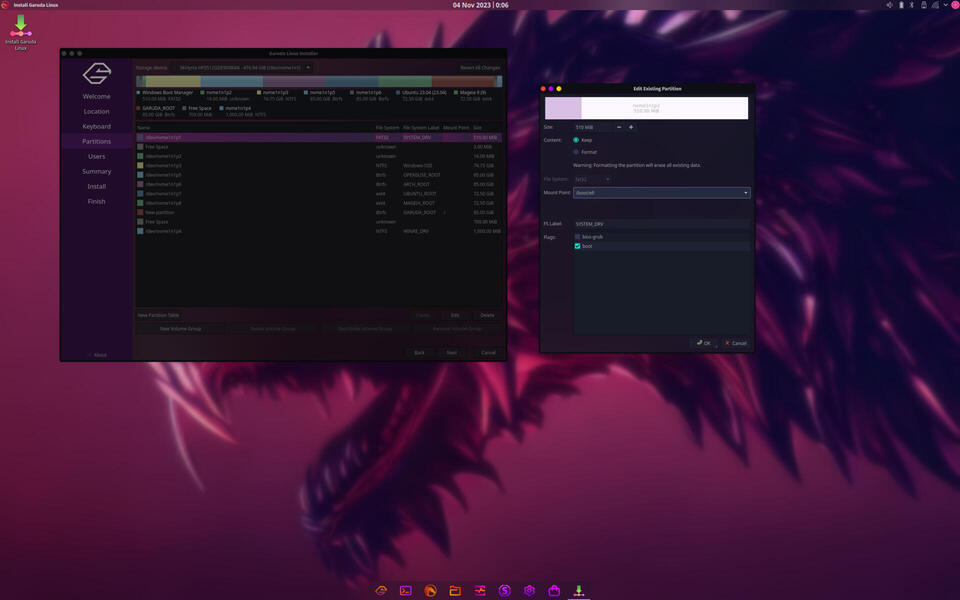960x600 pixels.
Task: Click the Edit partition button in installer
Action: (455, 315)
